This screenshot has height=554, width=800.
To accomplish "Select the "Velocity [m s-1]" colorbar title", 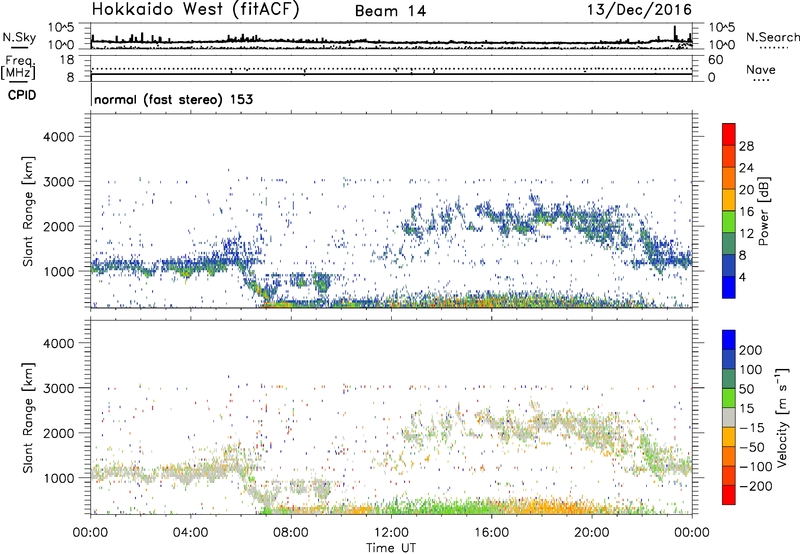I will pyautogui.click(x=782, y=418).
